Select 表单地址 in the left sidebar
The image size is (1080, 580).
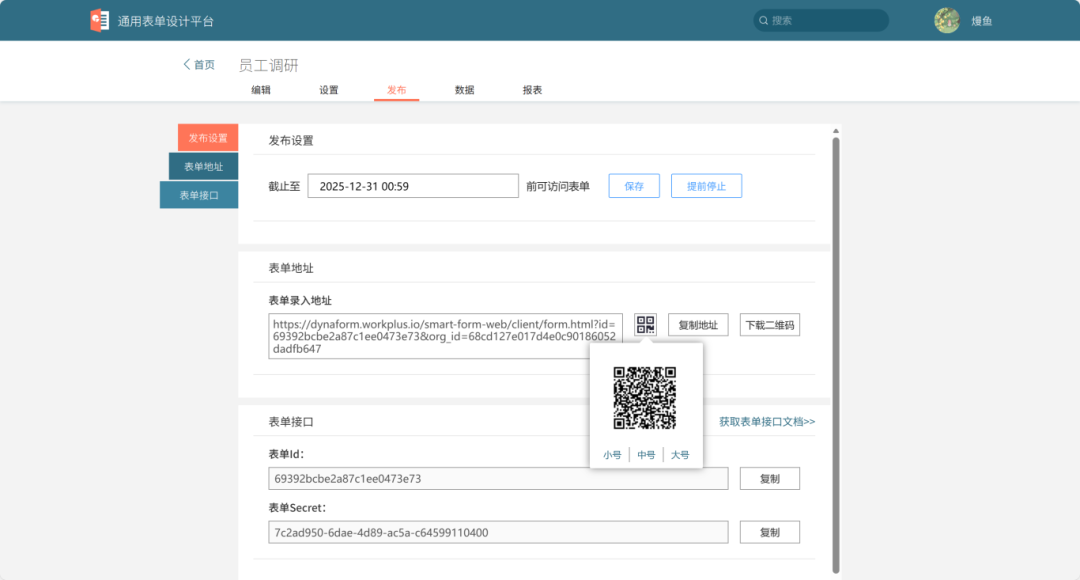[203, 166]
